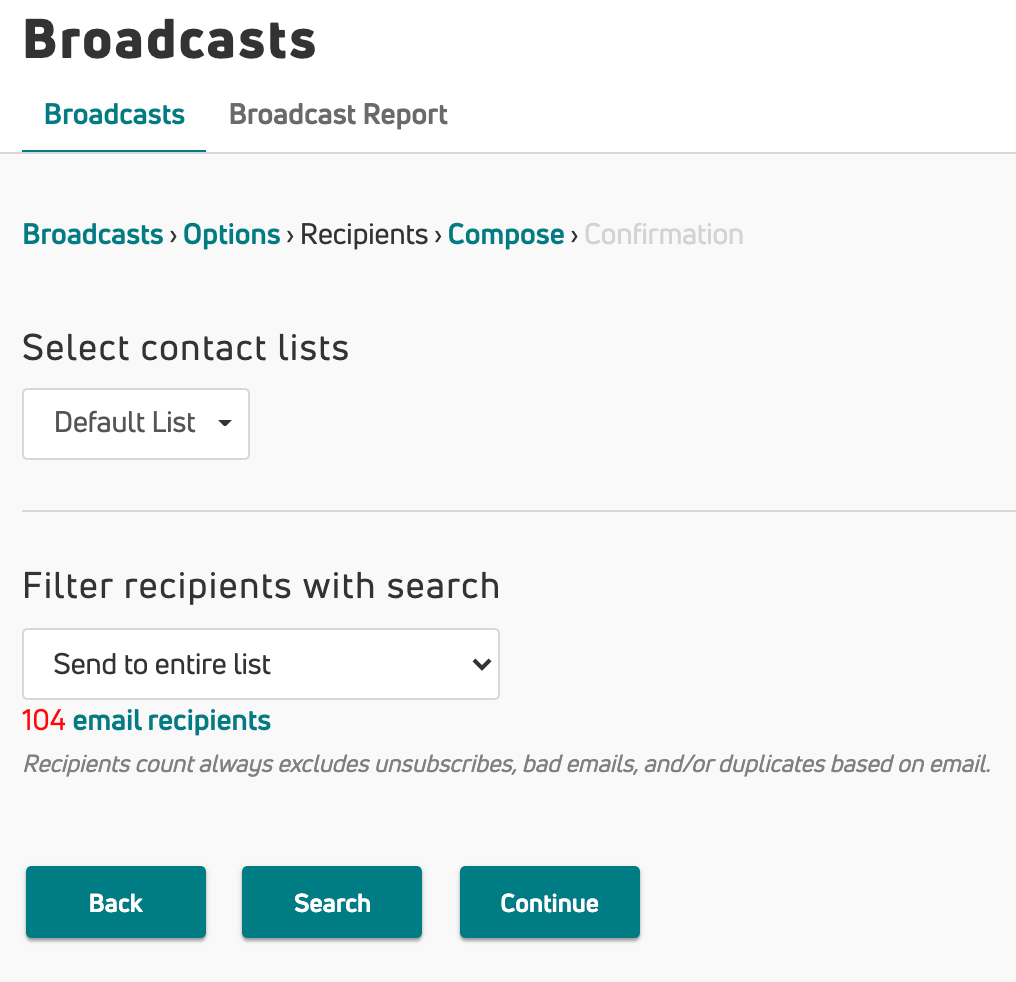Click the italic recipients count disclaimer note
This screenshot has height=982, width=1016.
(x=506, y=765)
